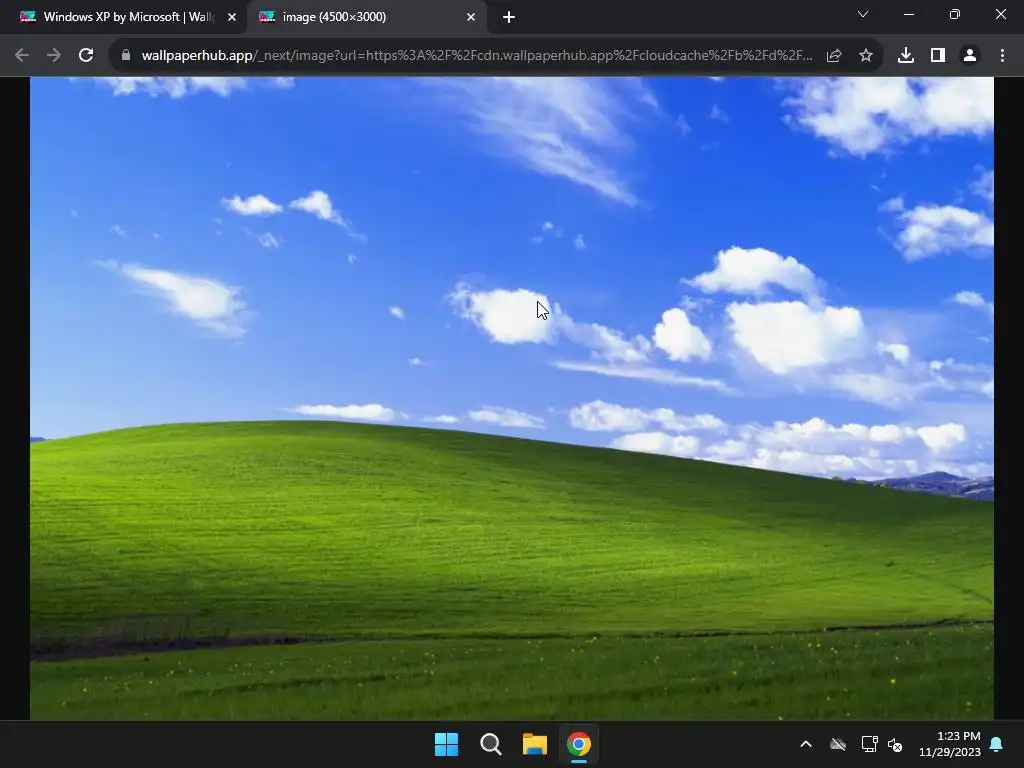Open network status tray icon
Screen dimensions: 1024x768
[869, 744]
